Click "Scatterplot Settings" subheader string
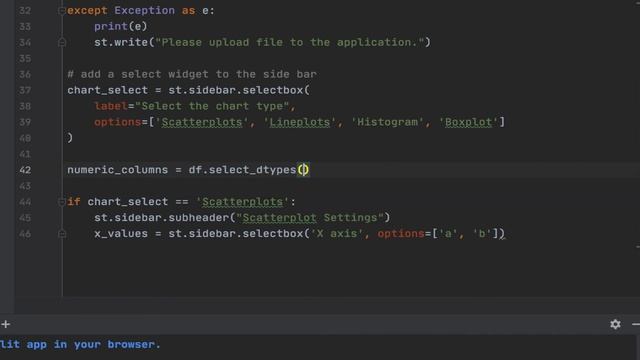This screenshot has height=360, width=640. point(310,218)
